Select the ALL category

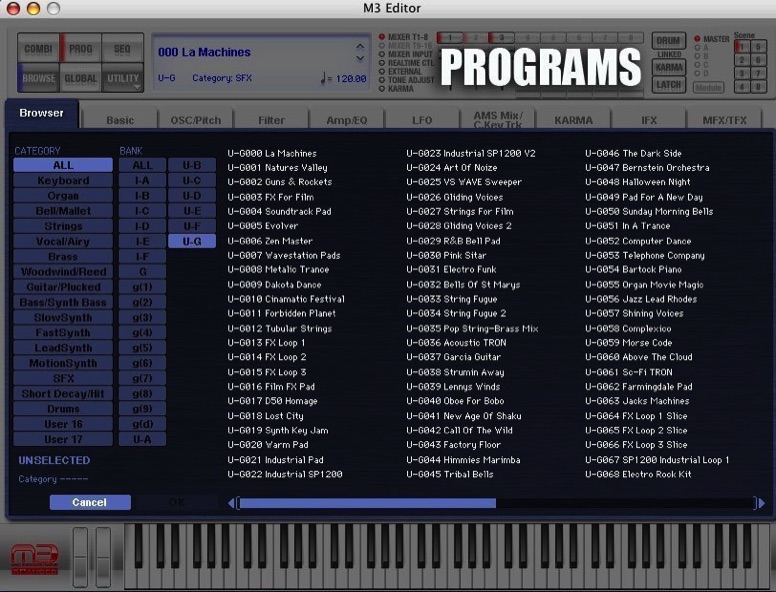click(63, 165)
